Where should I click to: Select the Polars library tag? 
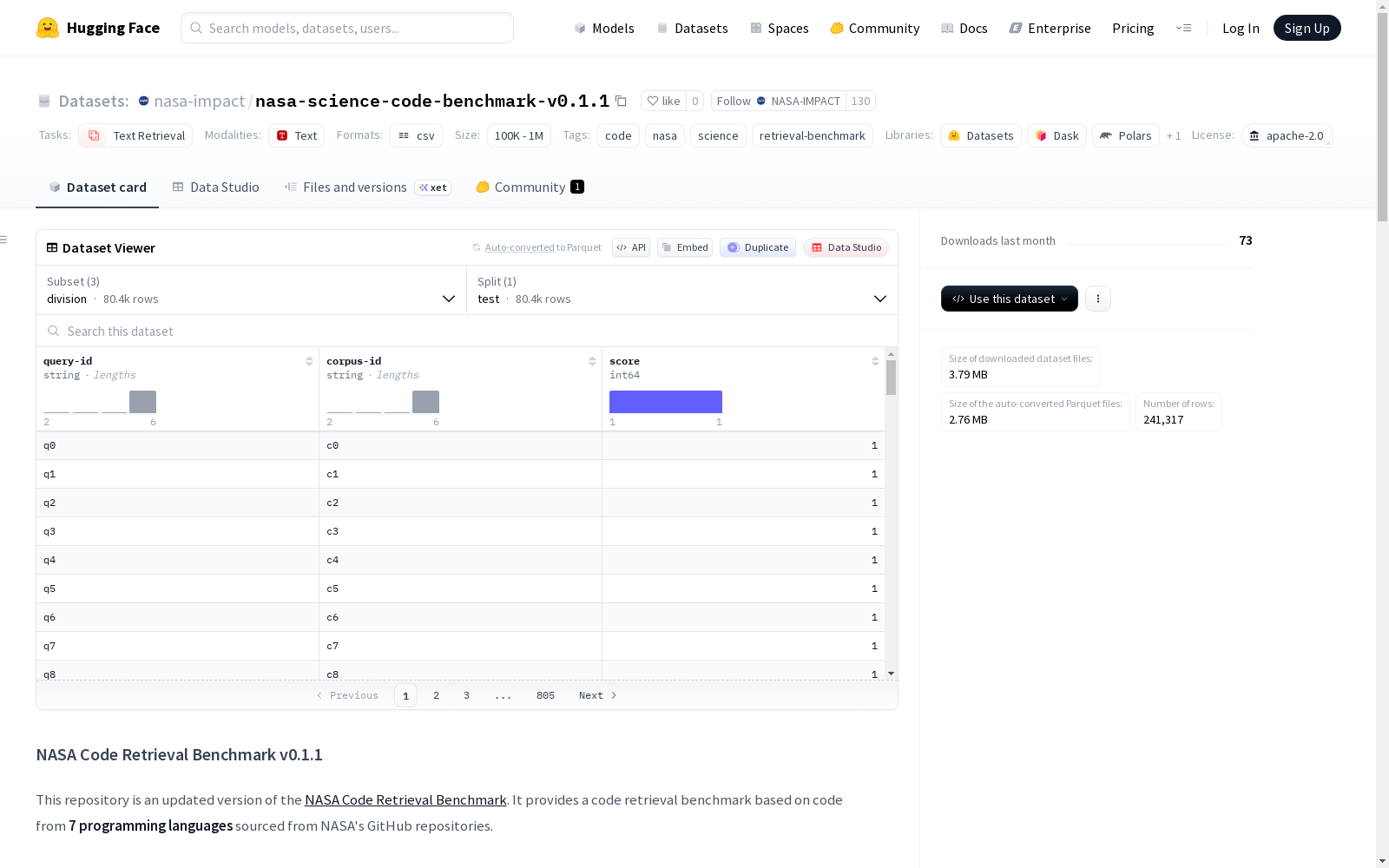1126,135
